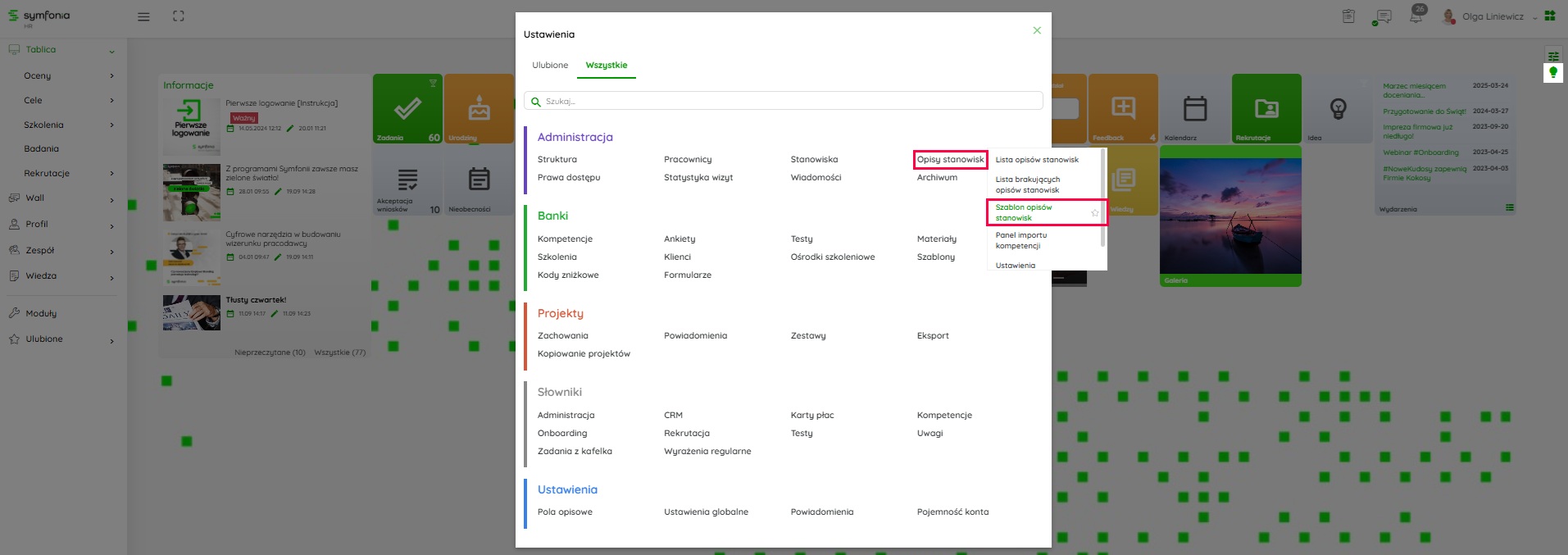Click the green lightbulb hint icon
This screenshot has width=1568, height=555.
coord(1552,73)
